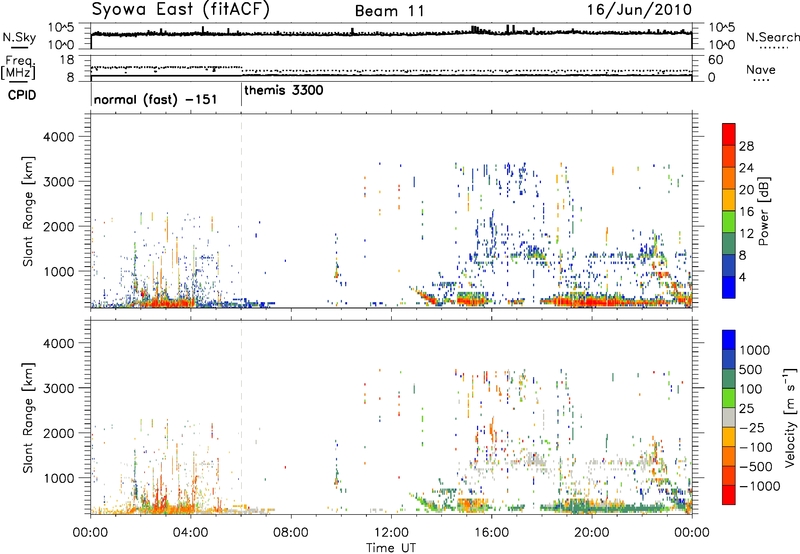
Task: Select the '1000' tick in the velocity panel
Action: pos(59,478)
